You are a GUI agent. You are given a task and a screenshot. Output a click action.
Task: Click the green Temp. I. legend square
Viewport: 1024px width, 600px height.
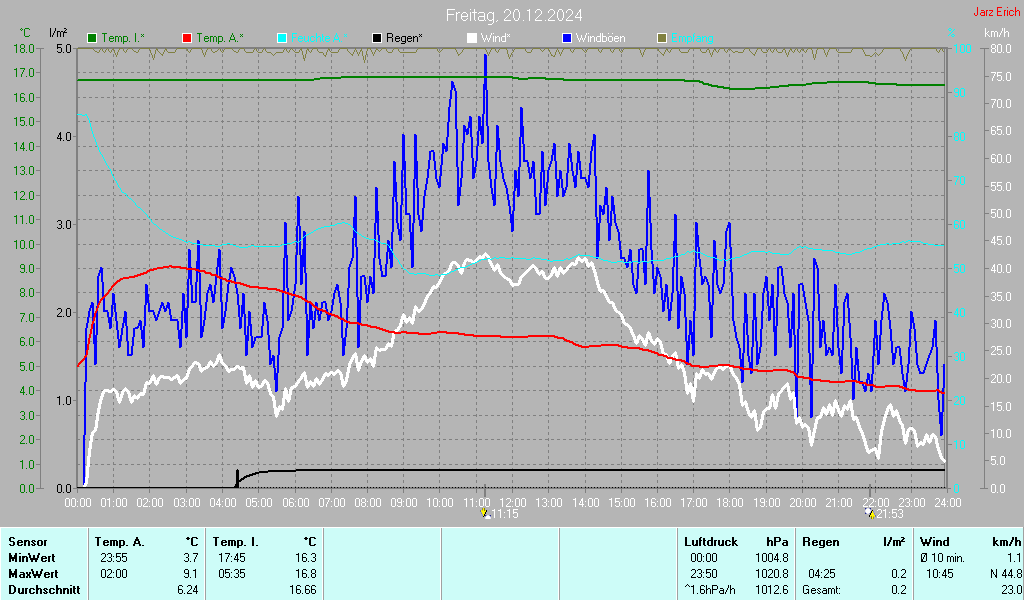click(93, 38)
